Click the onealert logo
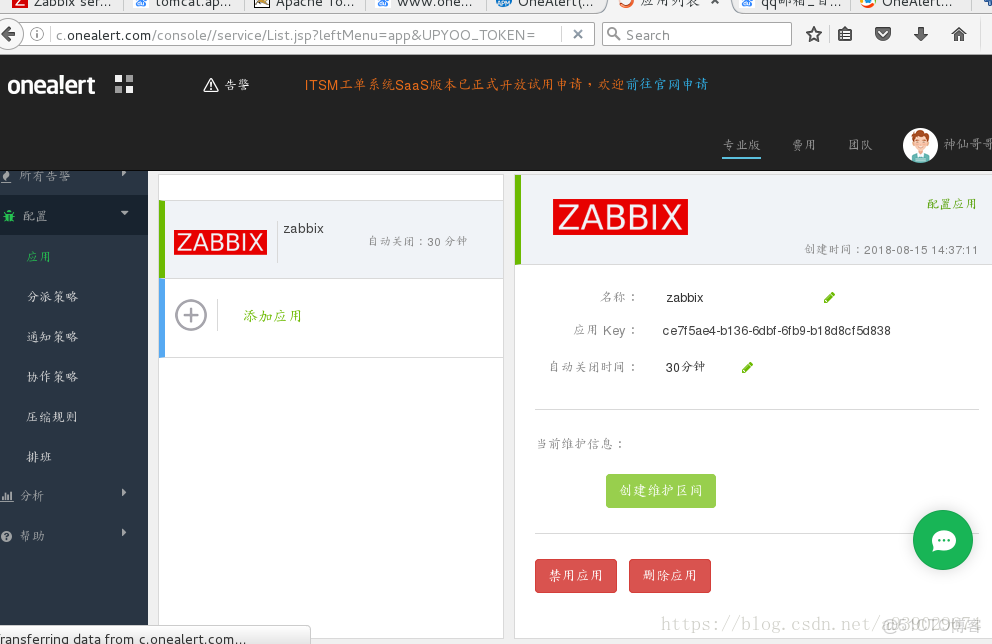This screenshot has height=644, width=992. coord(51,84)
